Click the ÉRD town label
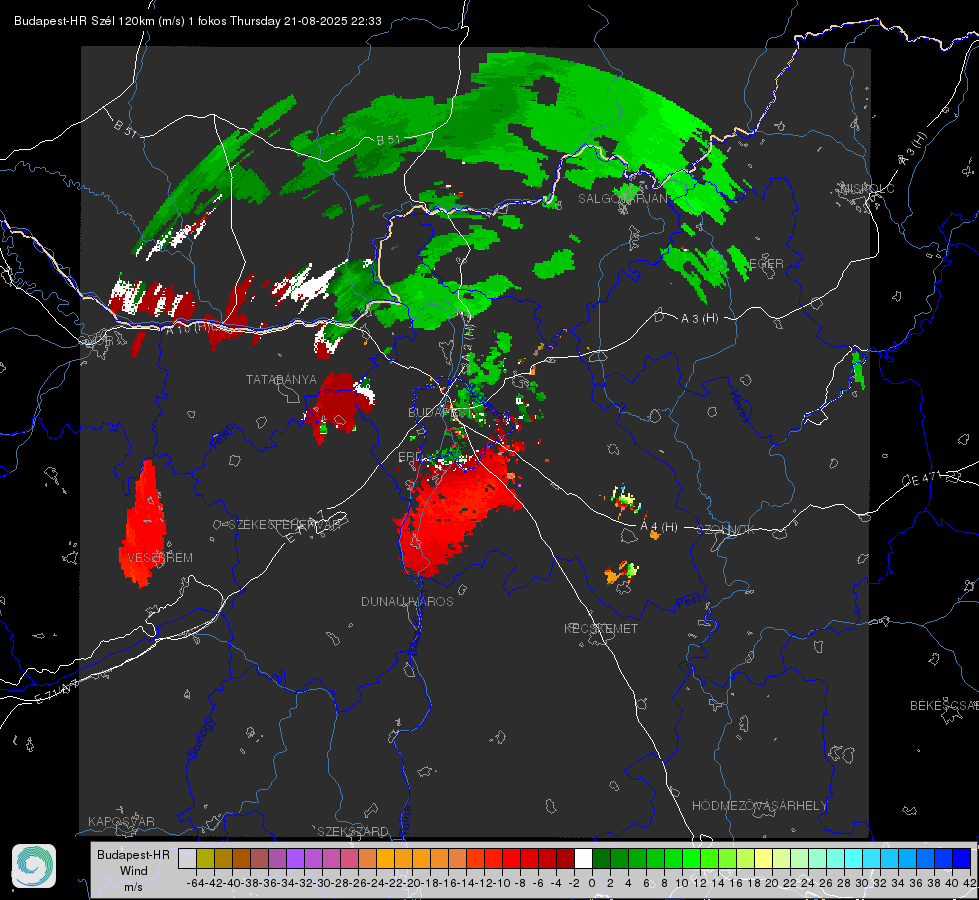 (x=410, y=457)
